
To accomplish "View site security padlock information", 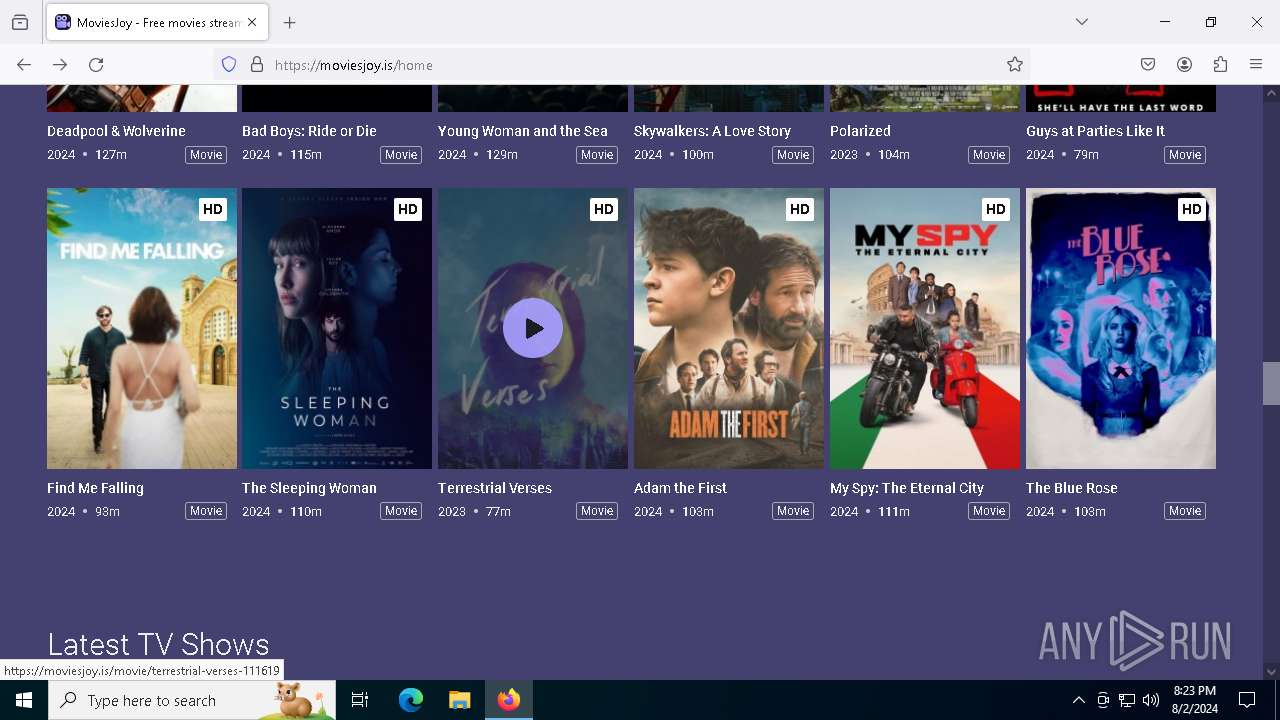I will point(257,65).
